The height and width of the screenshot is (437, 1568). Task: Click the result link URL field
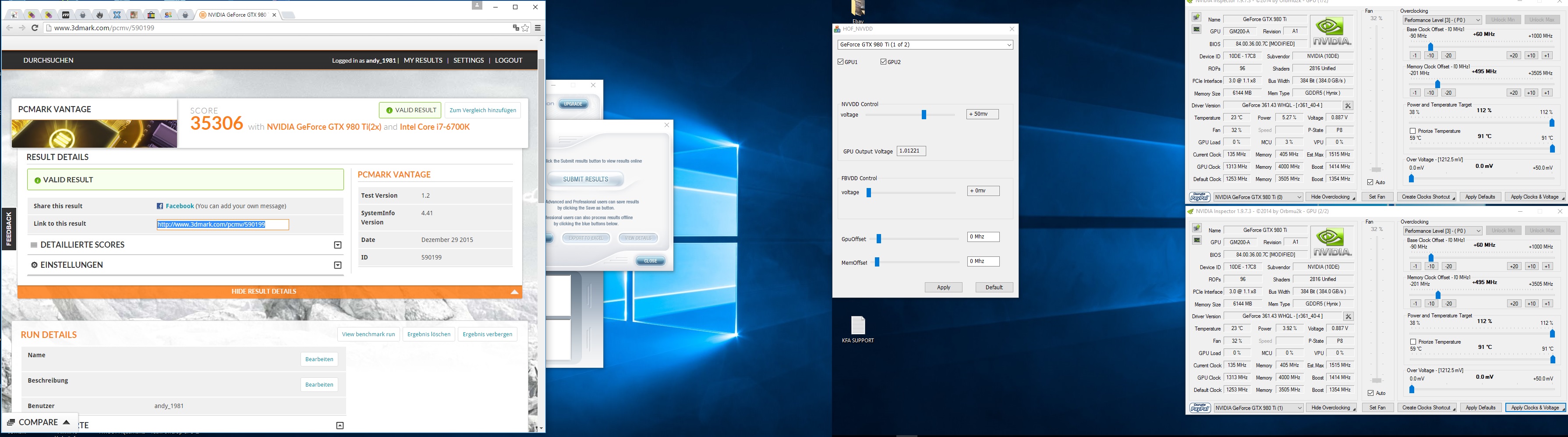click(x=223, y=224)
